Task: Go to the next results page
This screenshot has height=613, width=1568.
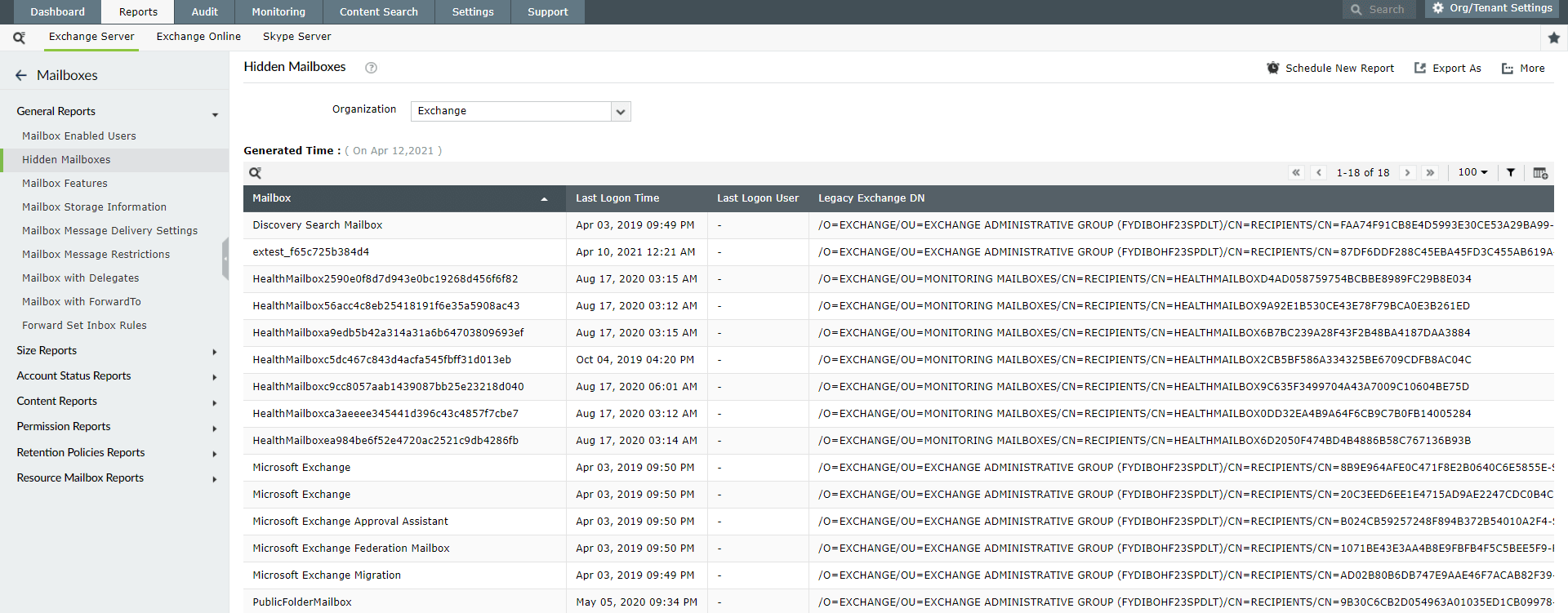Action: [1407, 172]
